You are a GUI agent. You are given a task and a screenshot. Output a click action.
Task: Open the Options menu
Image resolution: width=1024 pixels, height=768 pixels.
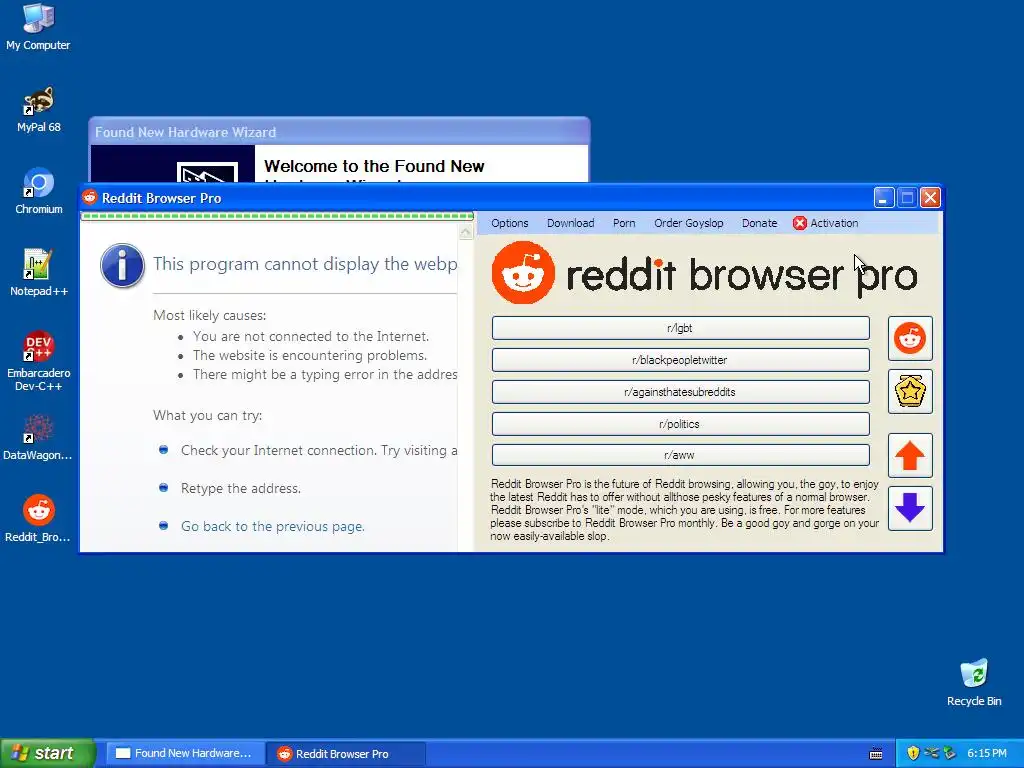coord(509,223)
